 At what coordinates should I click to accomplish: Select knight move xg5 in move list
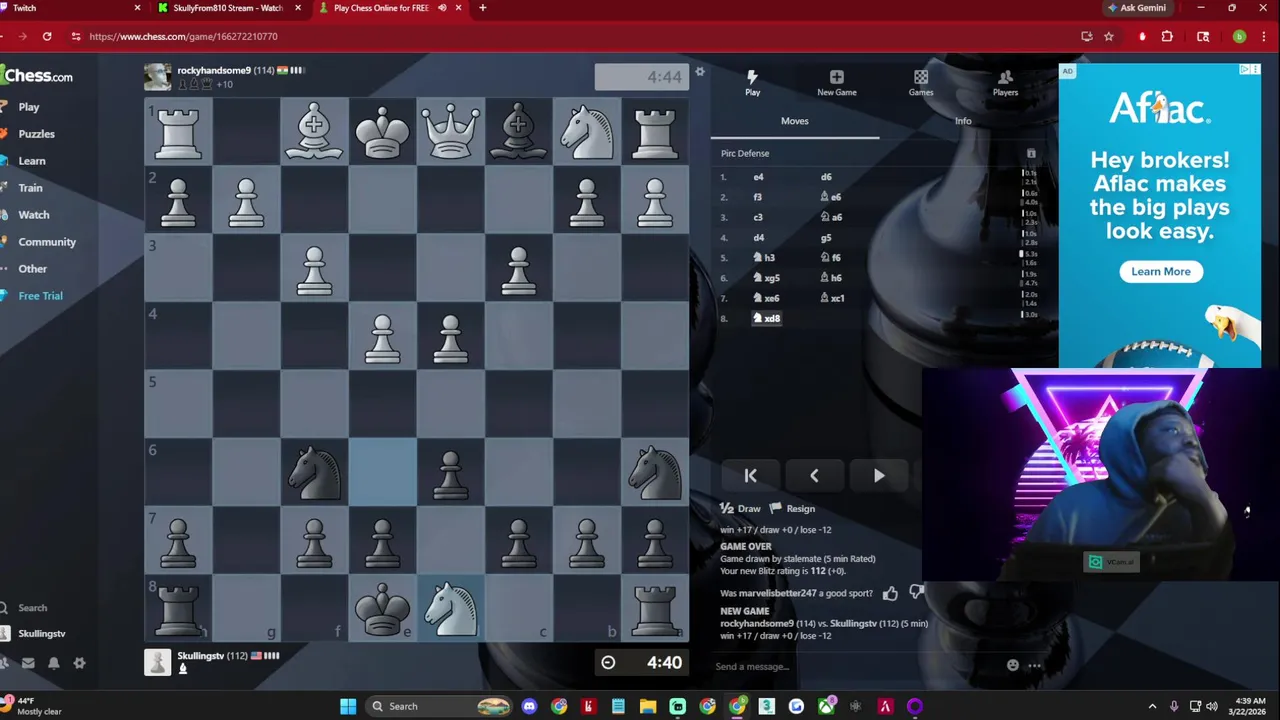click(766, 278)
